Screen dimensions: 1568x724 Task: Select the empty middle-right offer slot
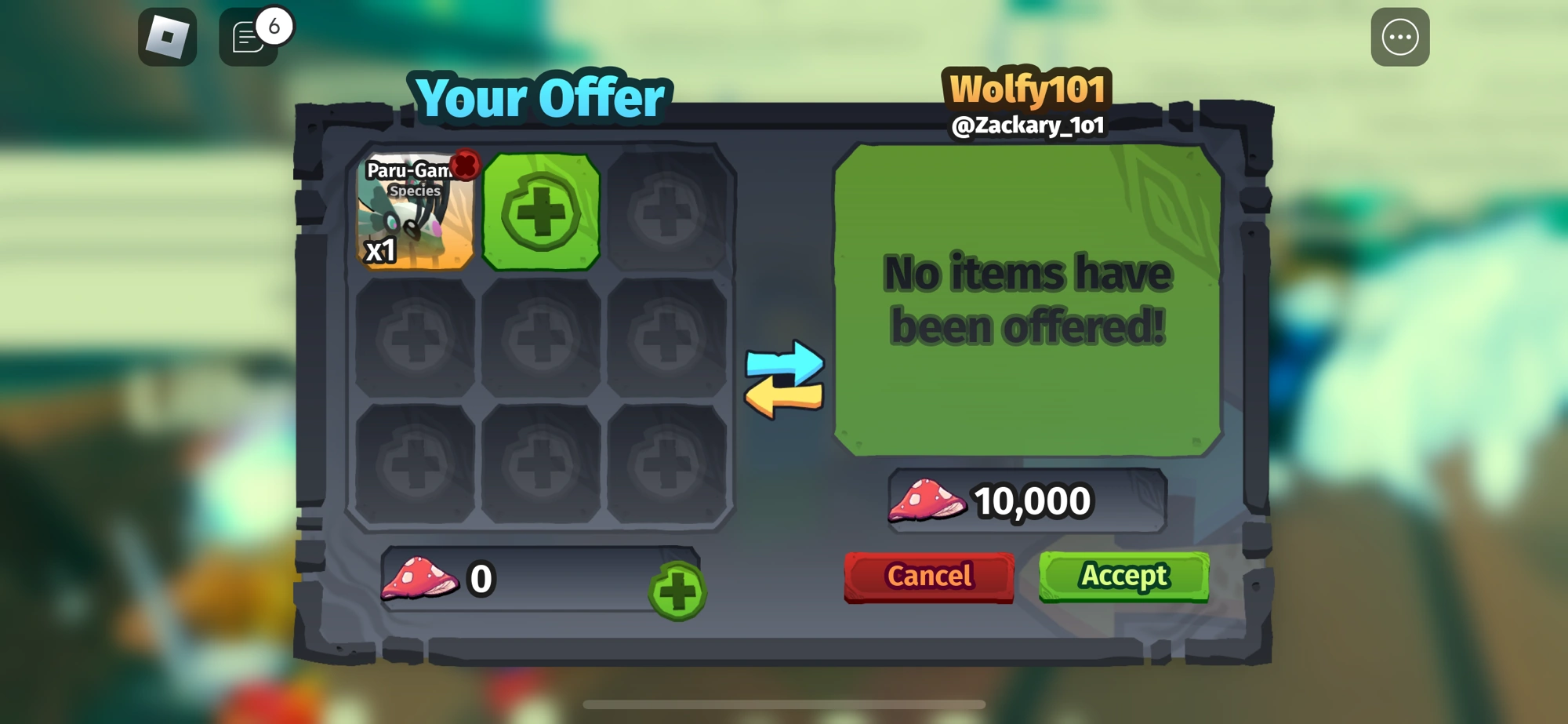coord(667,338)
